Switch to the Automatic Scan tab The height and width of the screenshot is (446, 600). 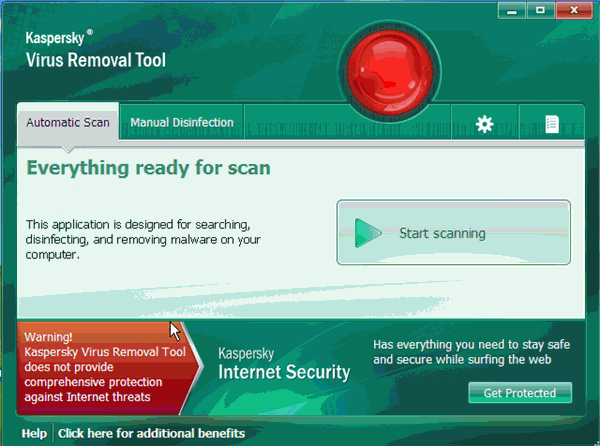[x=67, y=123]
